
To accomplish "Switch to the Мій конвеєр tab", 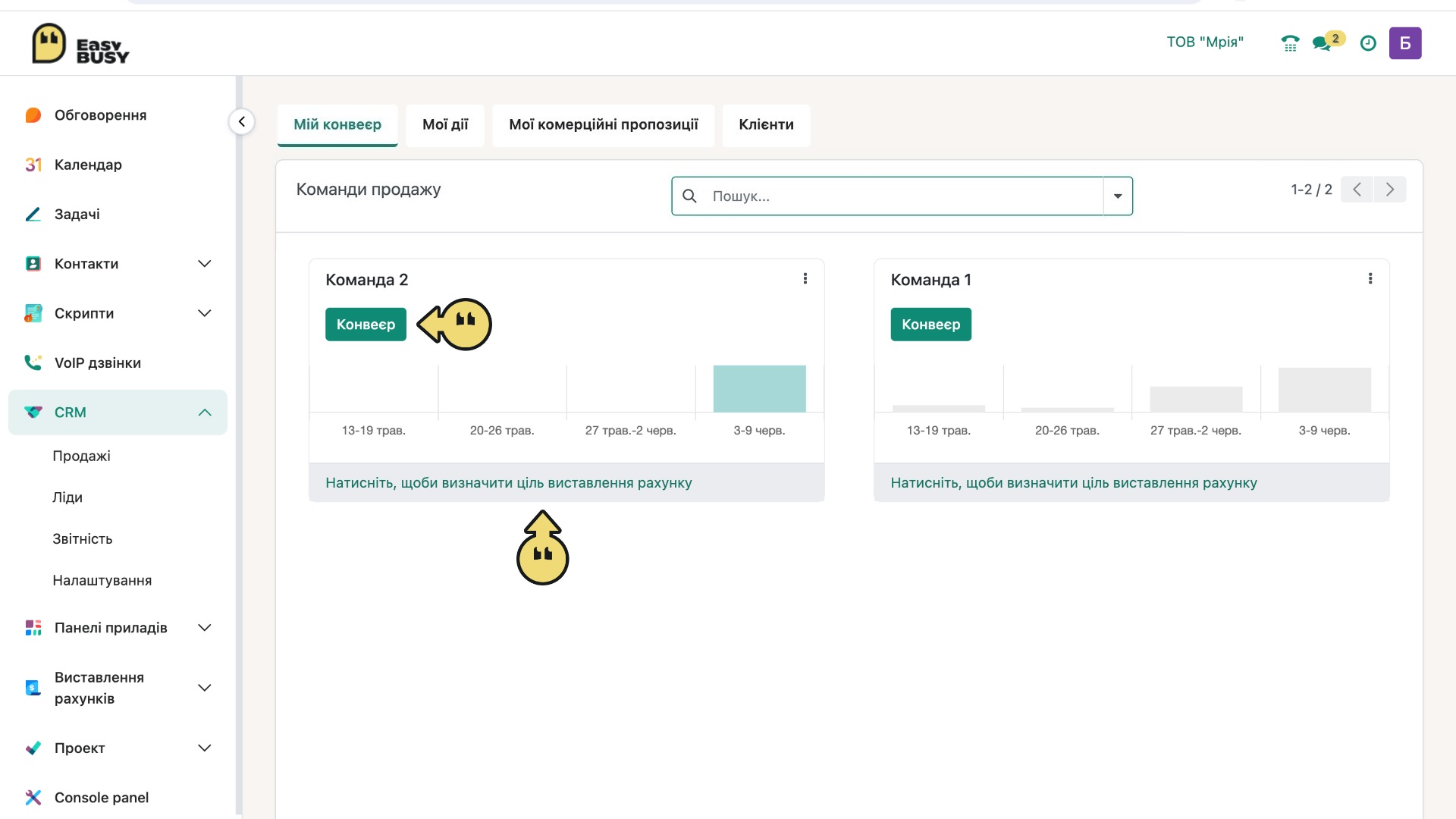I will (x=337, y=125).
